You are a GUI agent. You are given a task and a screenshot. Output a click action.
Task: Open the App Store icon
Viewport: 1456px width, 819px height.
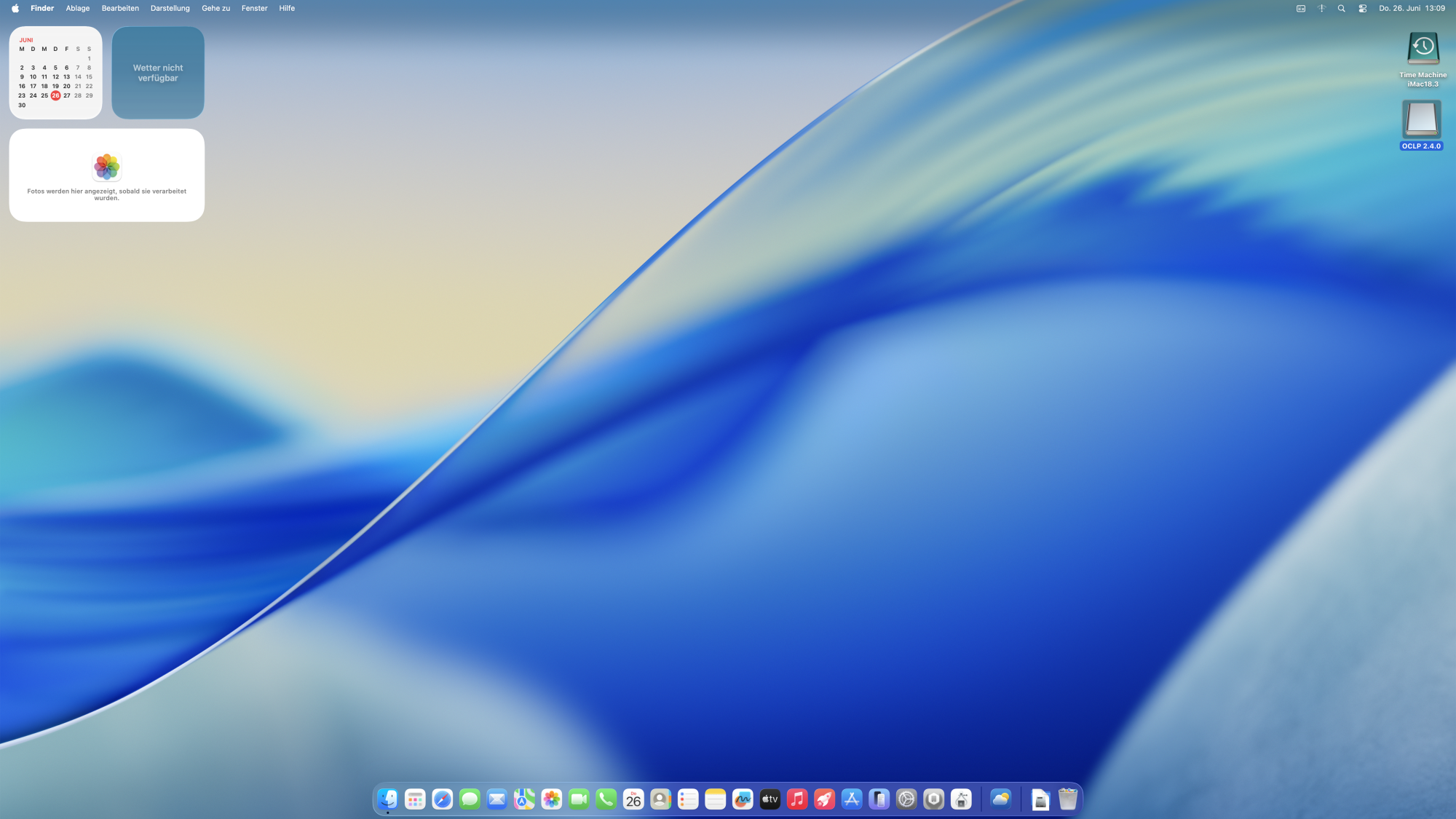coord(852,799)
